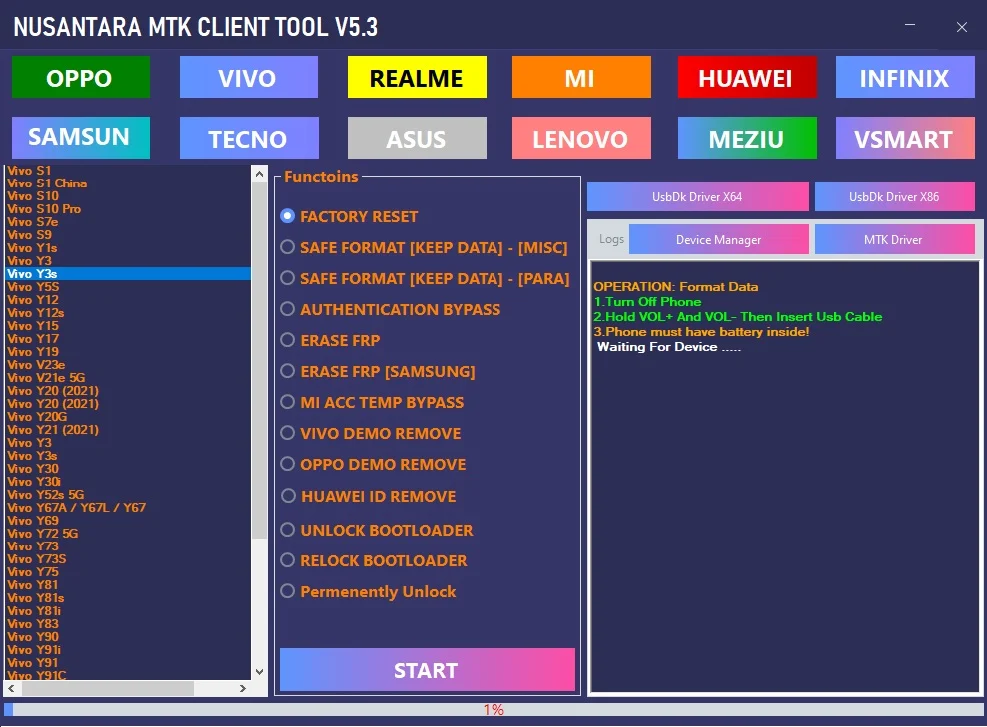Select Vivo S1 in device list

(x=128, y=170)
